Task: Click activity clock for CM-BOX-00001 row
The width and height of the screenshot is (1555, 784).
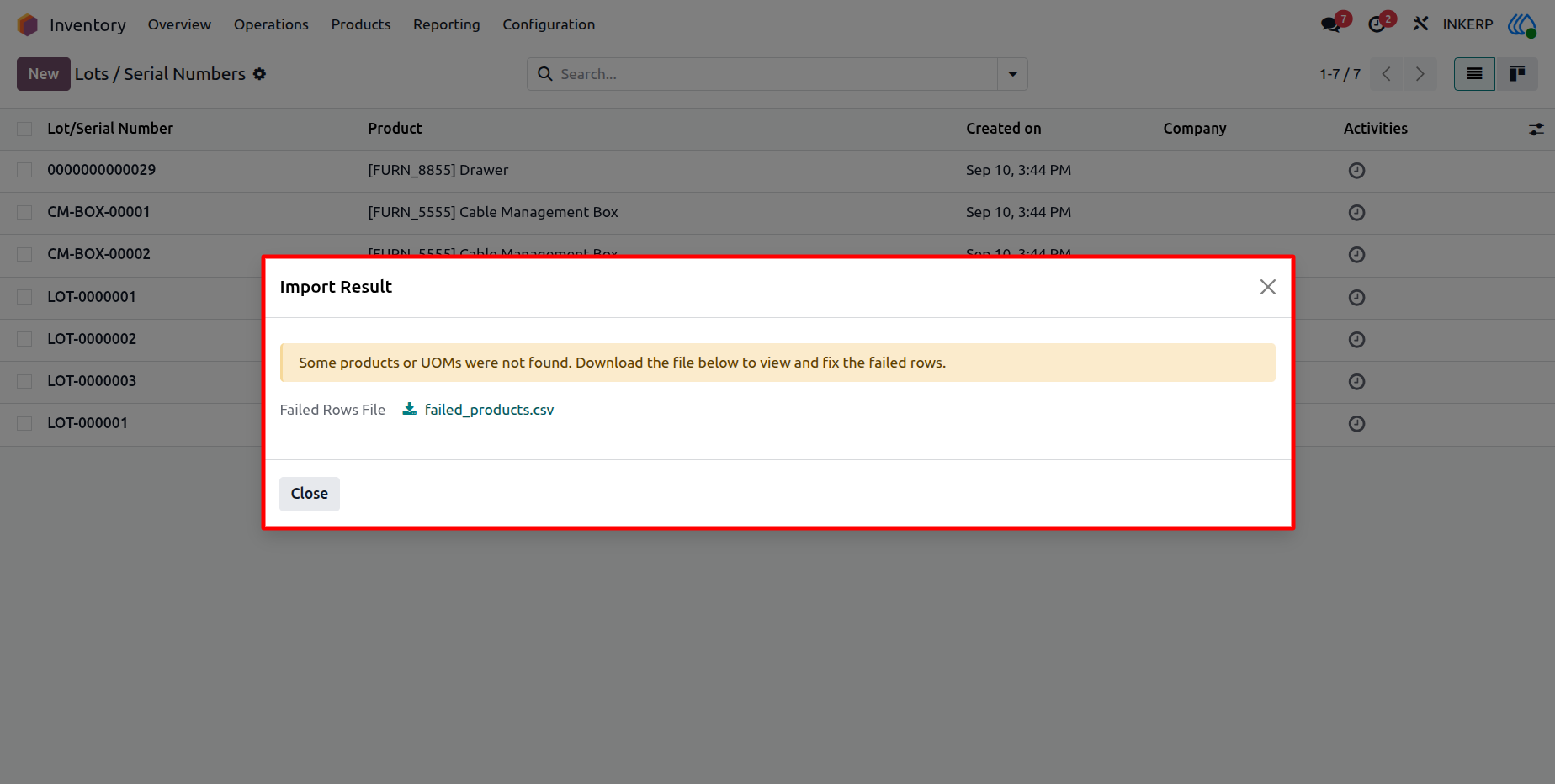Action: [x=1356, y=213]
